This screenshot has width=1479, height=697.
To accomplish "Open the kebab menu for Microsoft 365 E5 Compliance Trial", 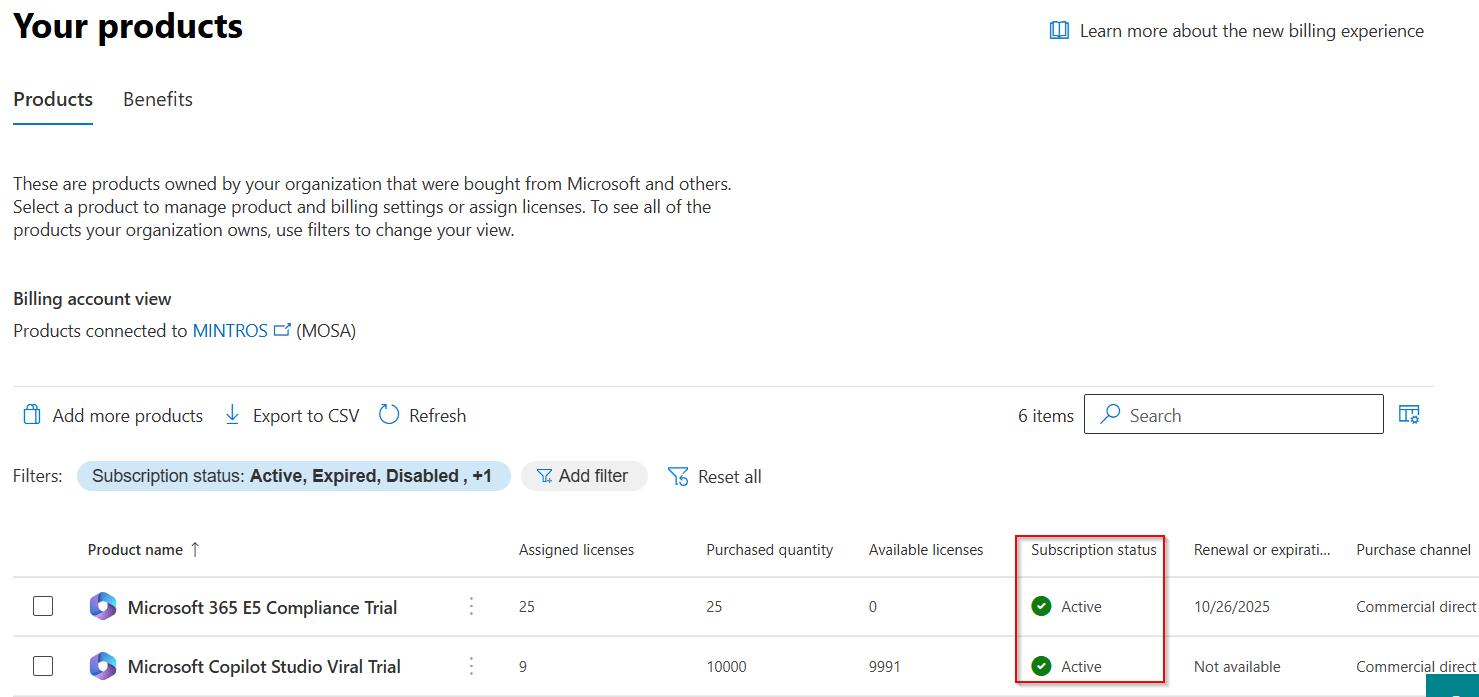I will (x=471, y=606).
